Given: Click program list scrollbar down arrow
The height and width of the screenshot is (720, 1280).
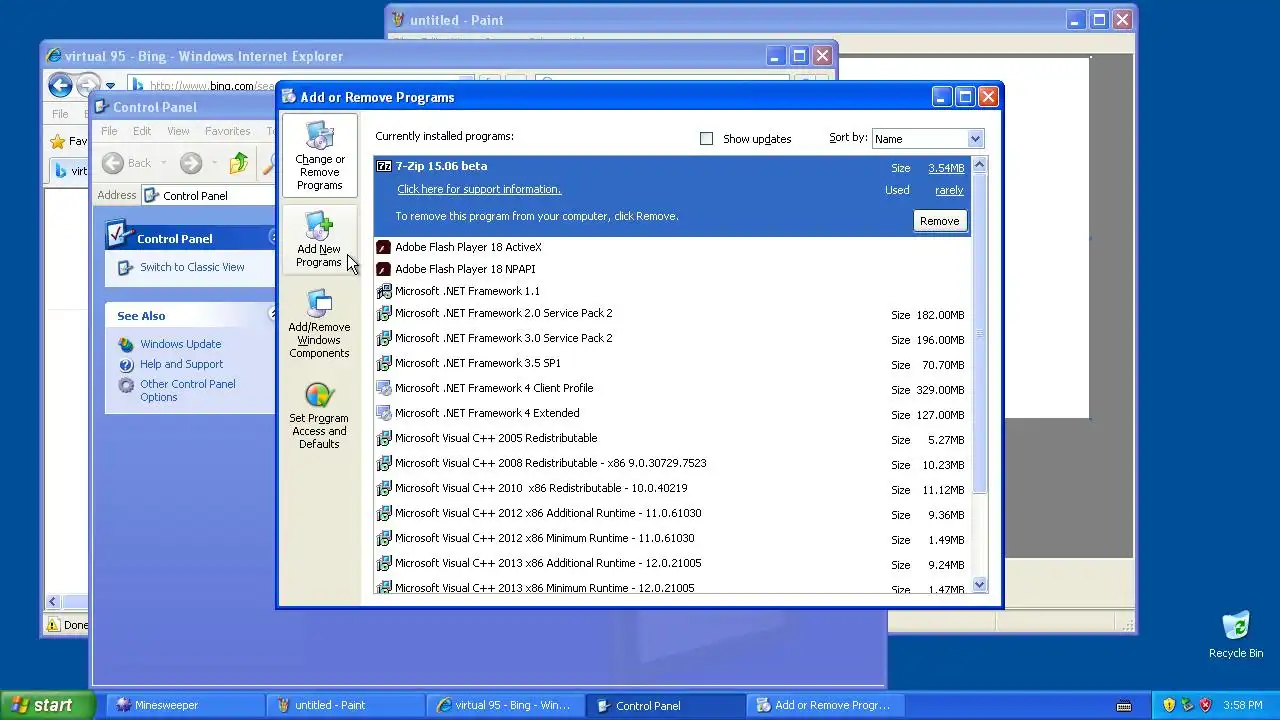Looking at the screenshot, I should click(x=979, y=585).
